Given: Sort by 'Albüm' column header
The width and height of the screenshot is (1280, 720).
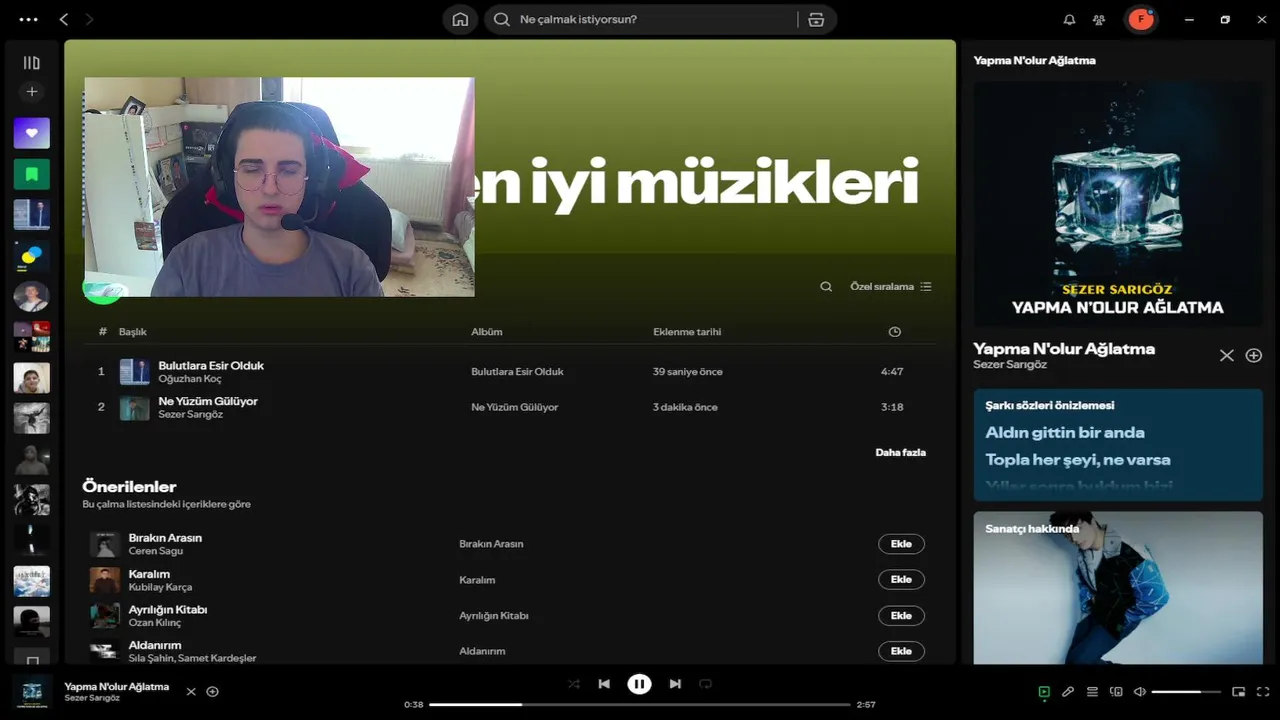Looking at the screenshot, I should pyautogui.click(x=487, y=332).
